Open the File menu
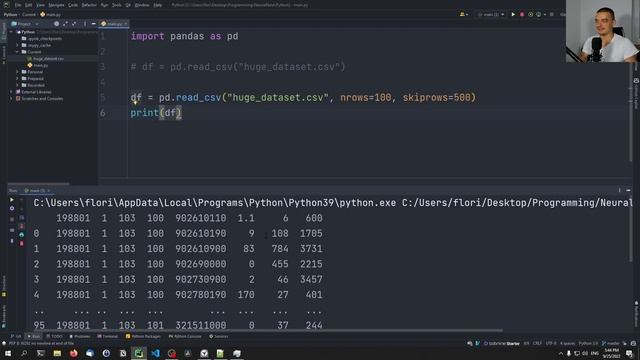The image size is (640, 360). (18, 5)
